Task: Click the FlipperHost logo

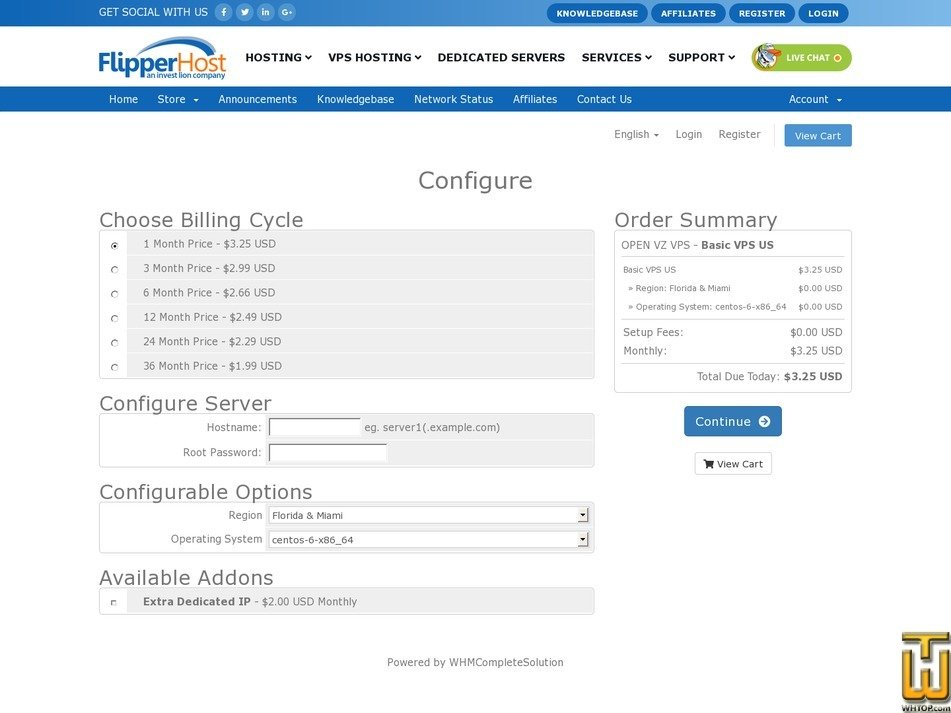Action: 161,57
